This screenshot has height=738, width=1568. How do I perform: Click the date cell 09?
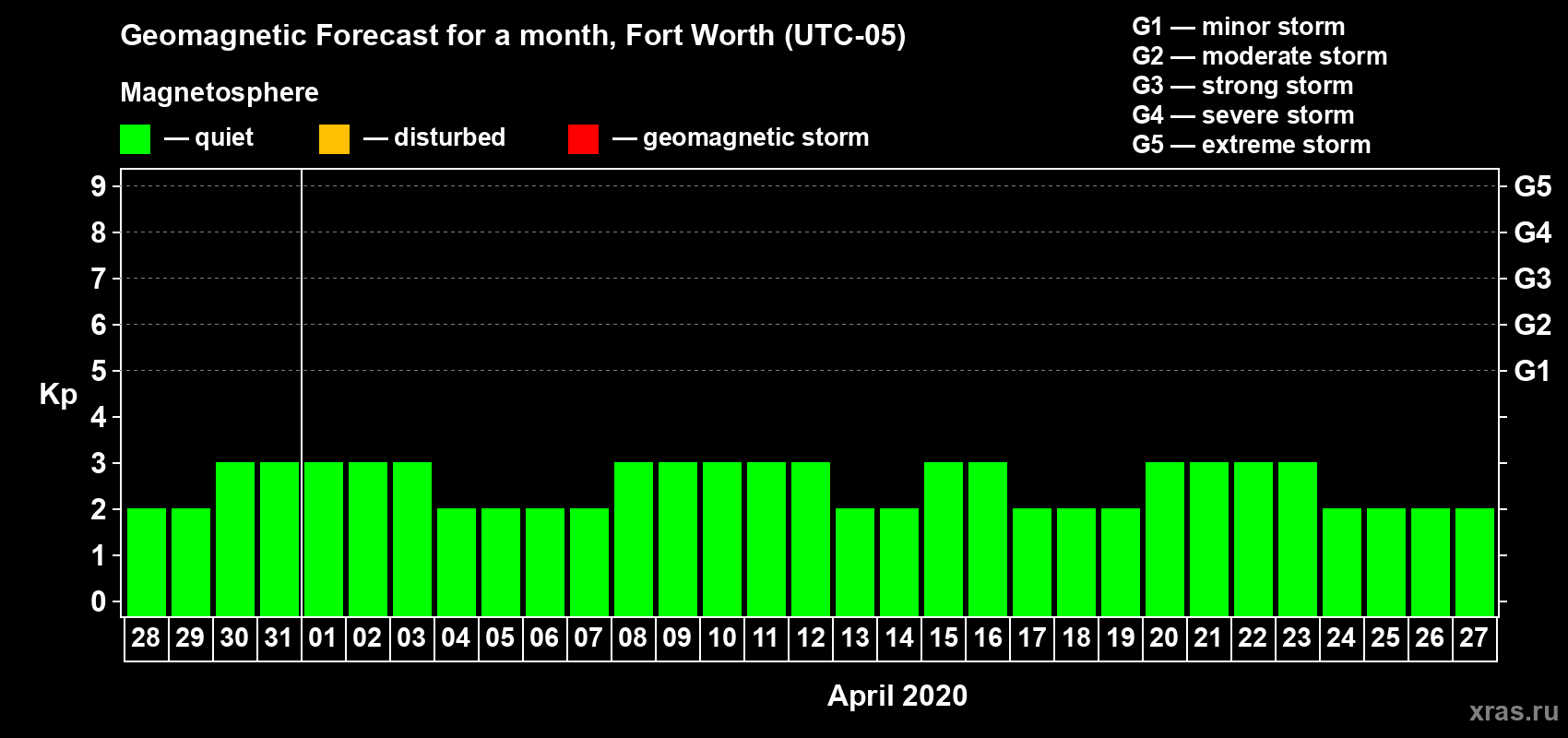pos(677,638)
